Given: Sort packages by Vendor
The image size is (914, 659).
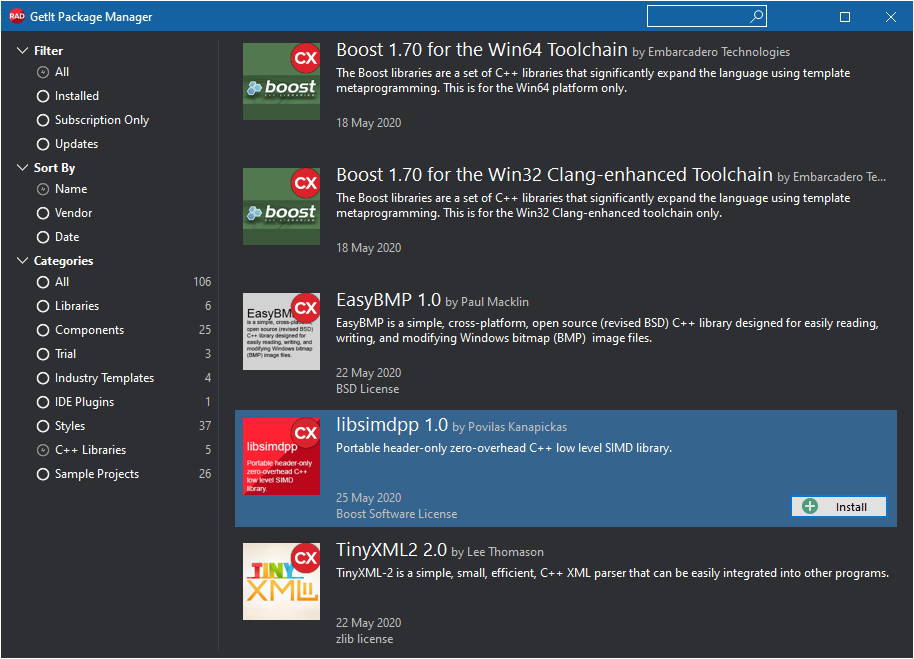Looking at the screenshot, I should (x=65, y=213).
